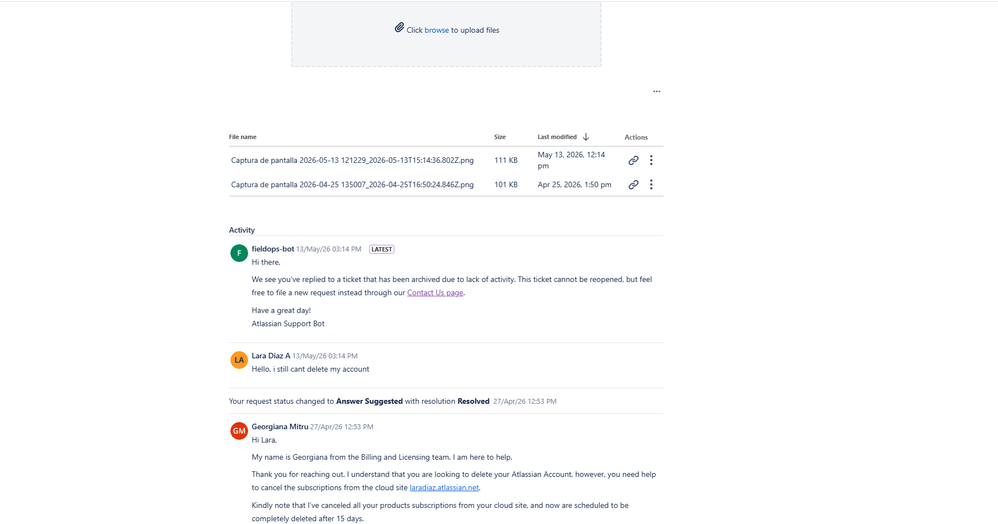The image size is (998, 524).
Task: Open more actions for 2026-05-13 screenshot file
Action: (x=651, y=160)
